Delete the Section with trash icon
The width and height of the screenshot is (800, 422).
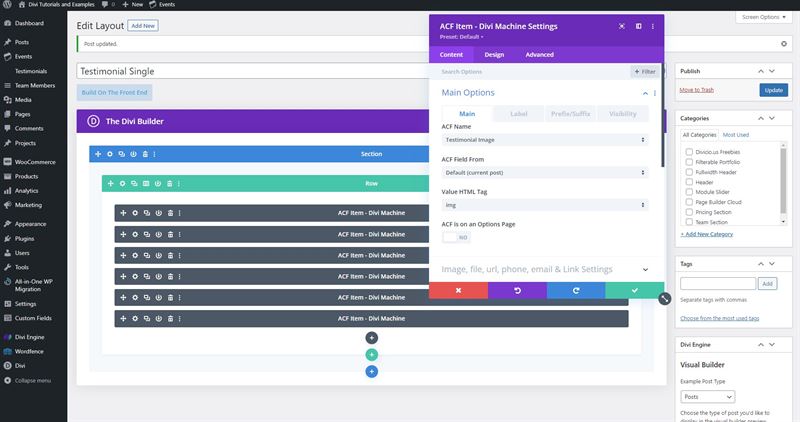(x=145, y=154)
